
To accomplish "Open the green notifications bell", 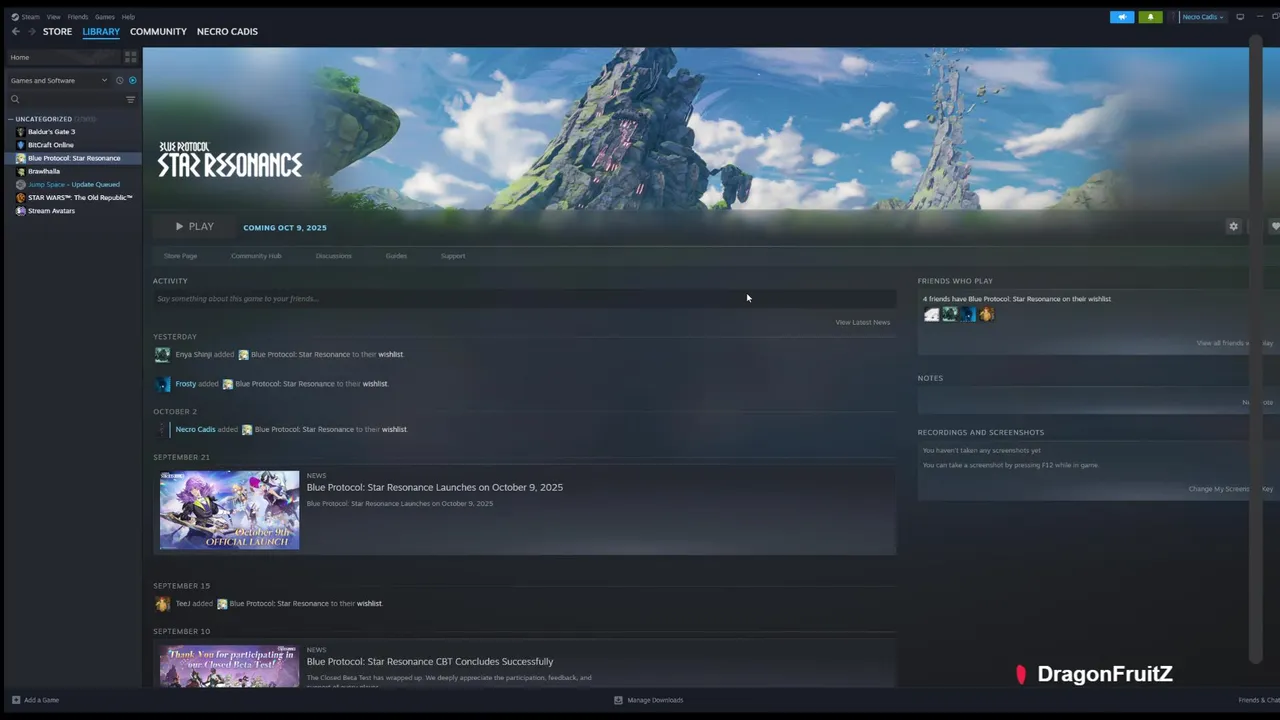I will pos(1150,17).
